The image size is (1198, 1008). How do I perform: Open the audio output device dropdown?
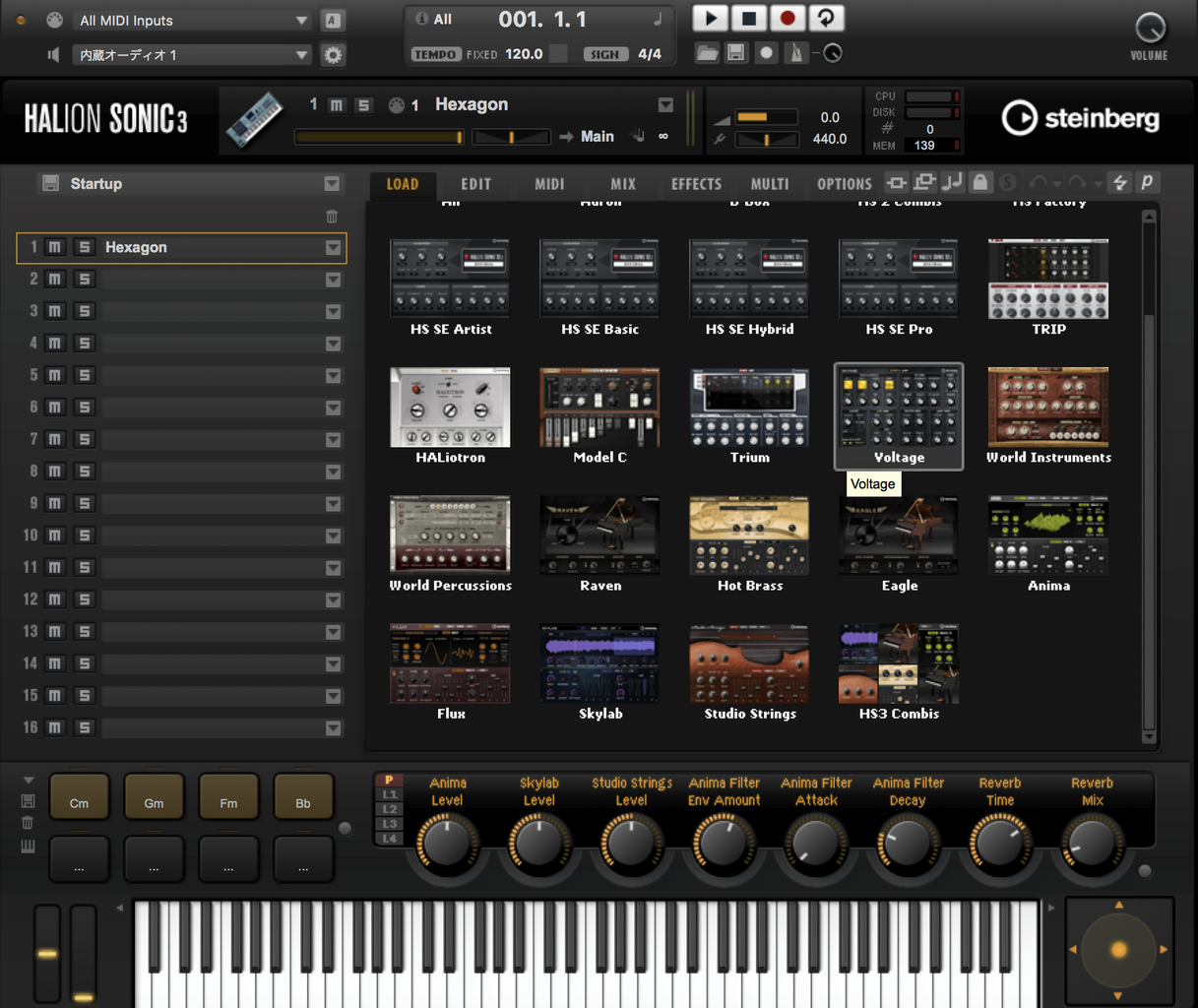(x=193, y=55)
